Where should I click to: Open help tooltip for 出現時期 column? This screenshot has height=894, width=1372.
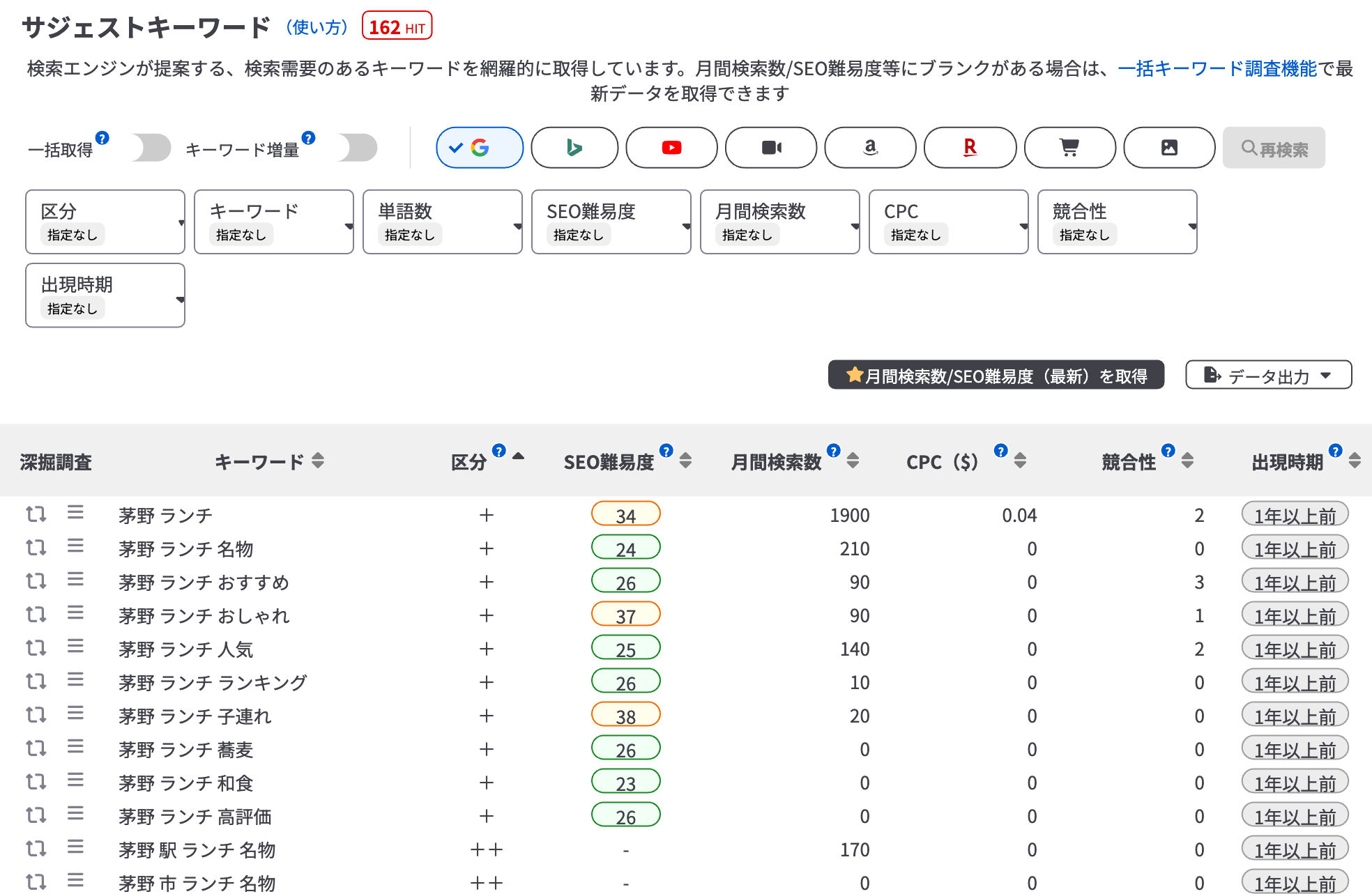(x=1336, y=451)
